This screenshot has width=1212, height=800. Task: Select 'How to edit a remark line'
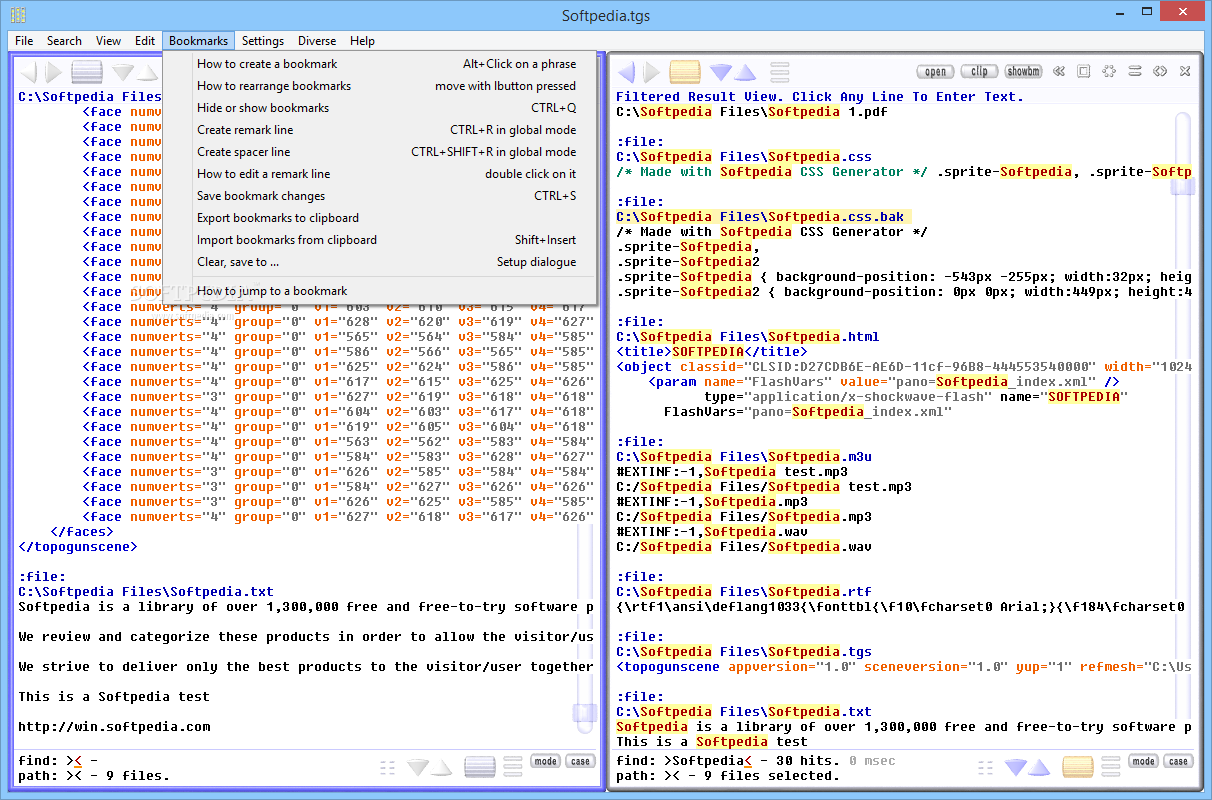[380, 174]
